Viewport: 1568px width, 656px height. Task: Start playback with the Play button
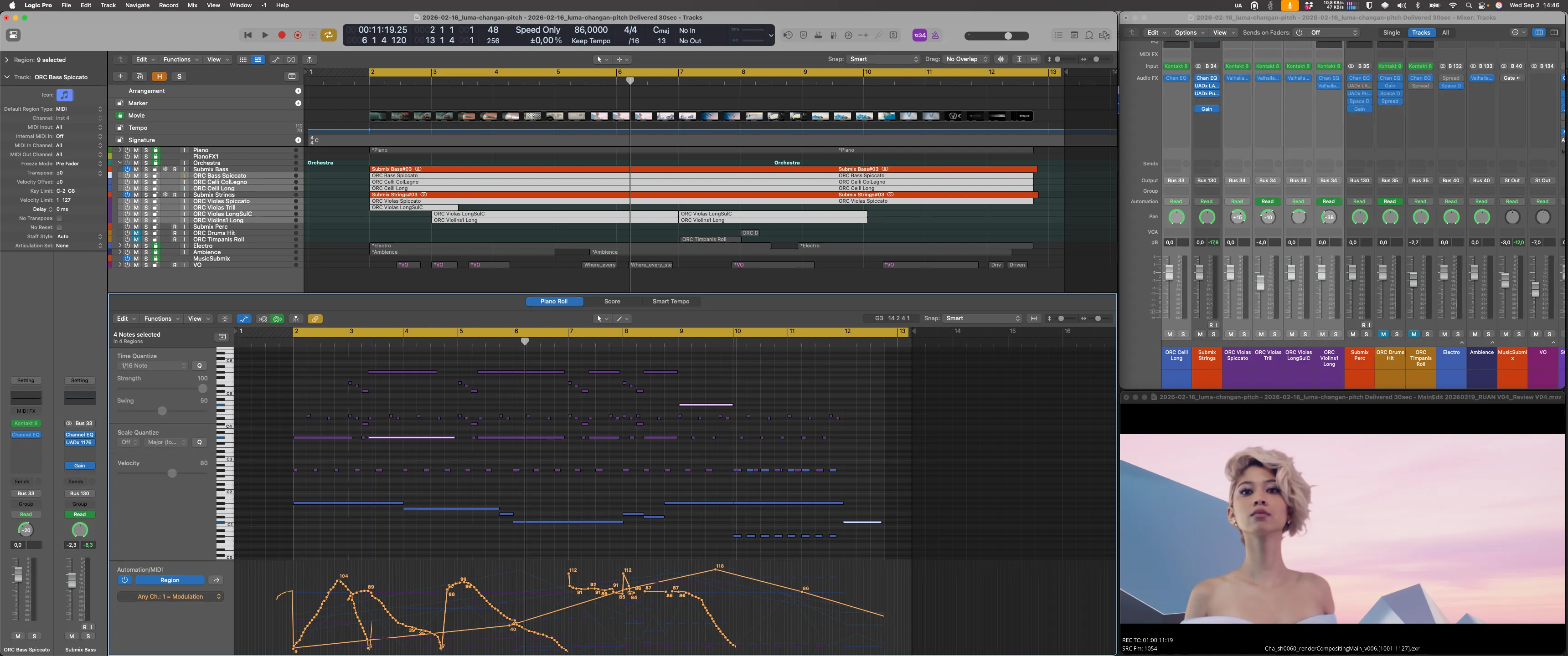tap(265, 35)
